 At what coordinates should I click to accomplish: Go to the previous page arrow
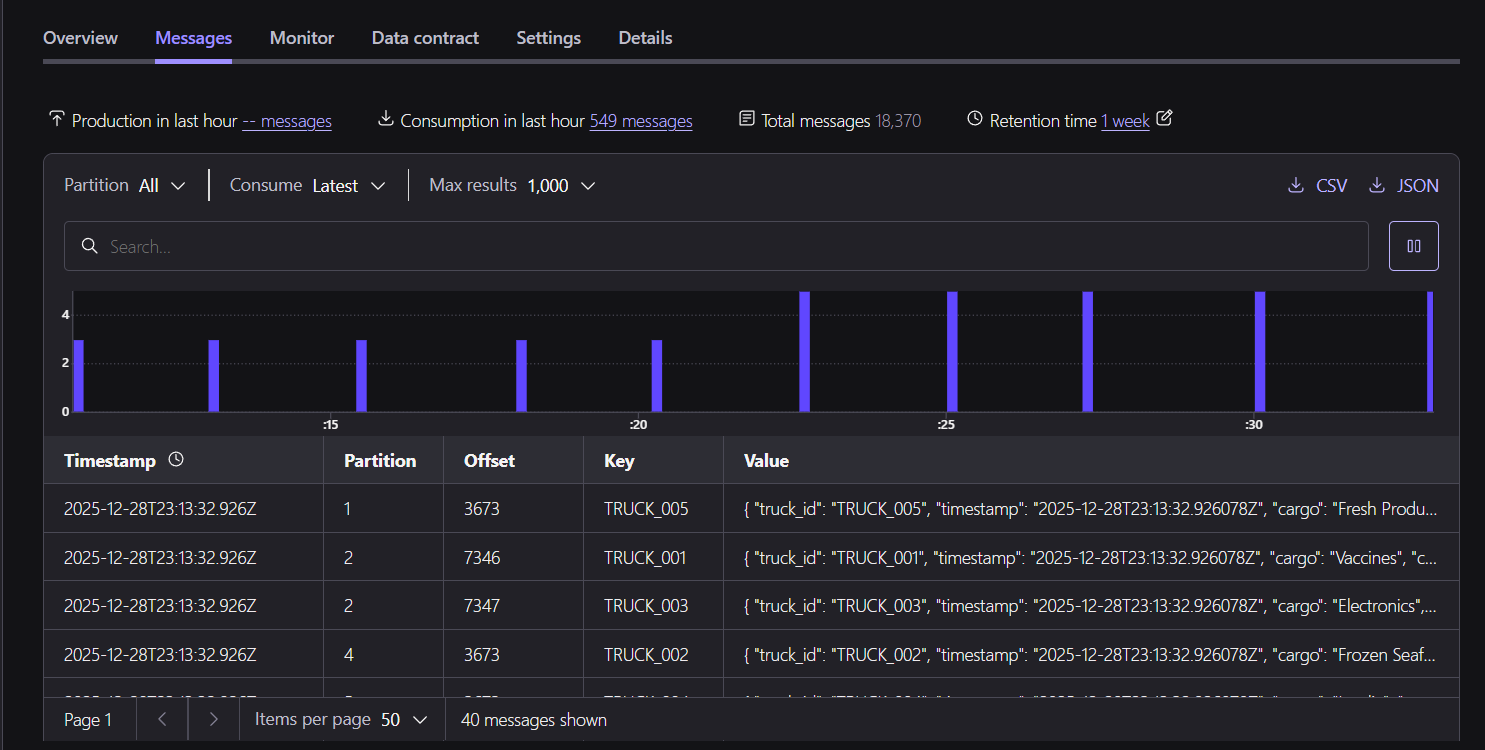162,719
